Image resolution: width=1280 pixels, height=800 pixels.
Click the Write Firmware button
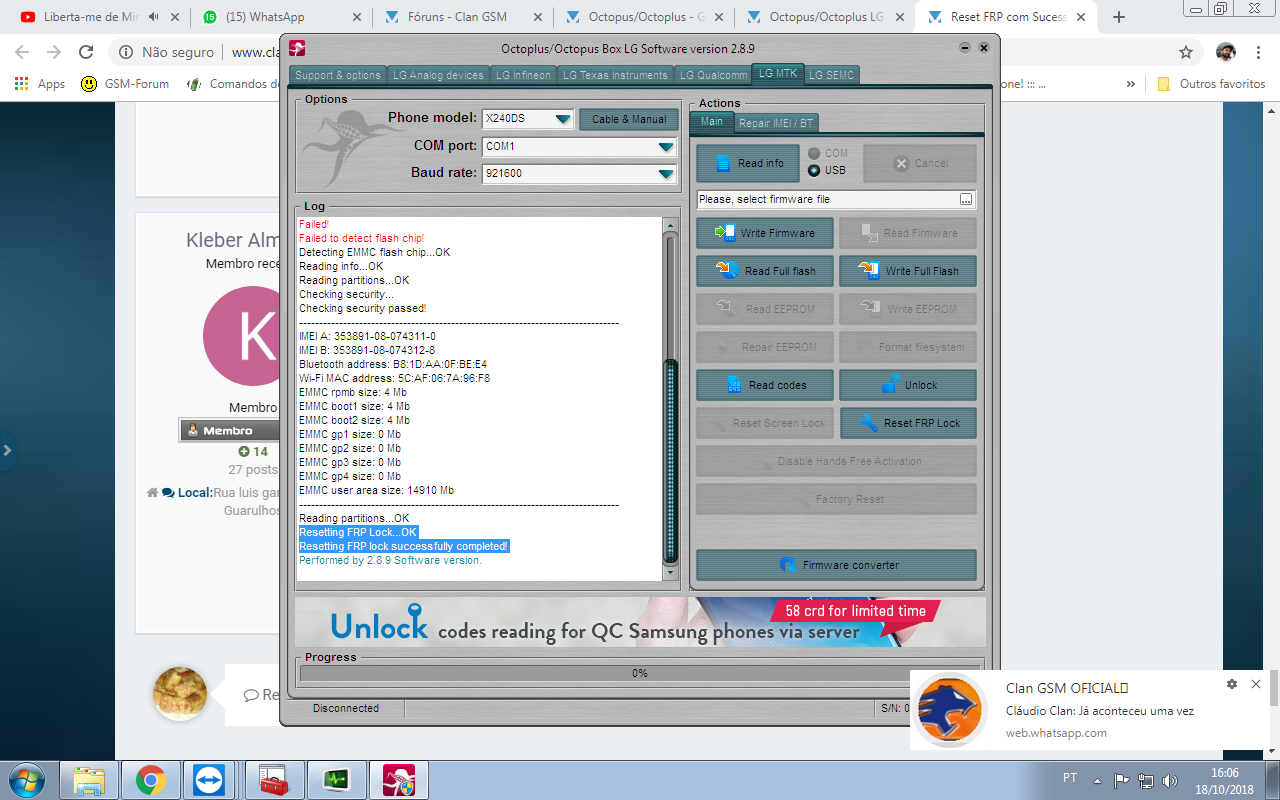[x=765, y=233]
